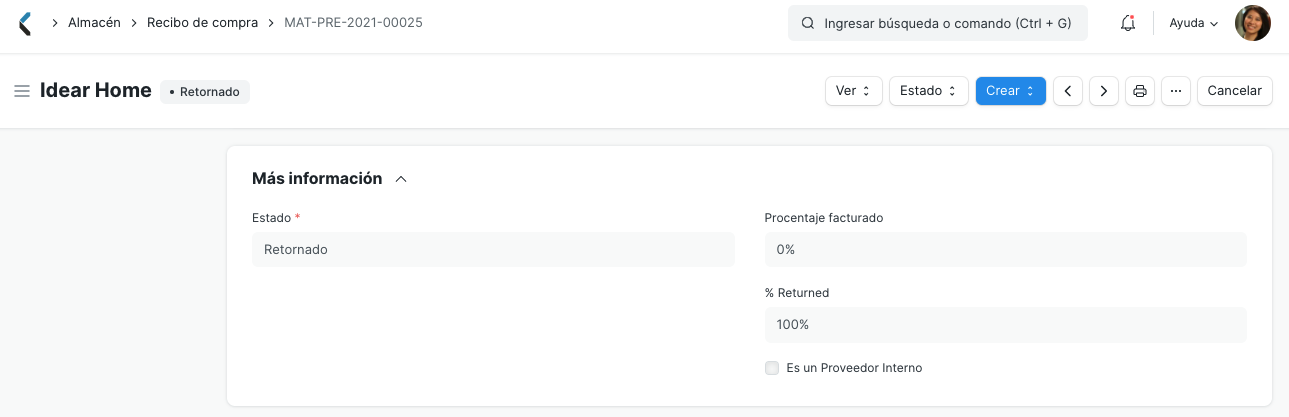Click the search or command input field
Viewport: 1289px width, 417px height.
938,23
